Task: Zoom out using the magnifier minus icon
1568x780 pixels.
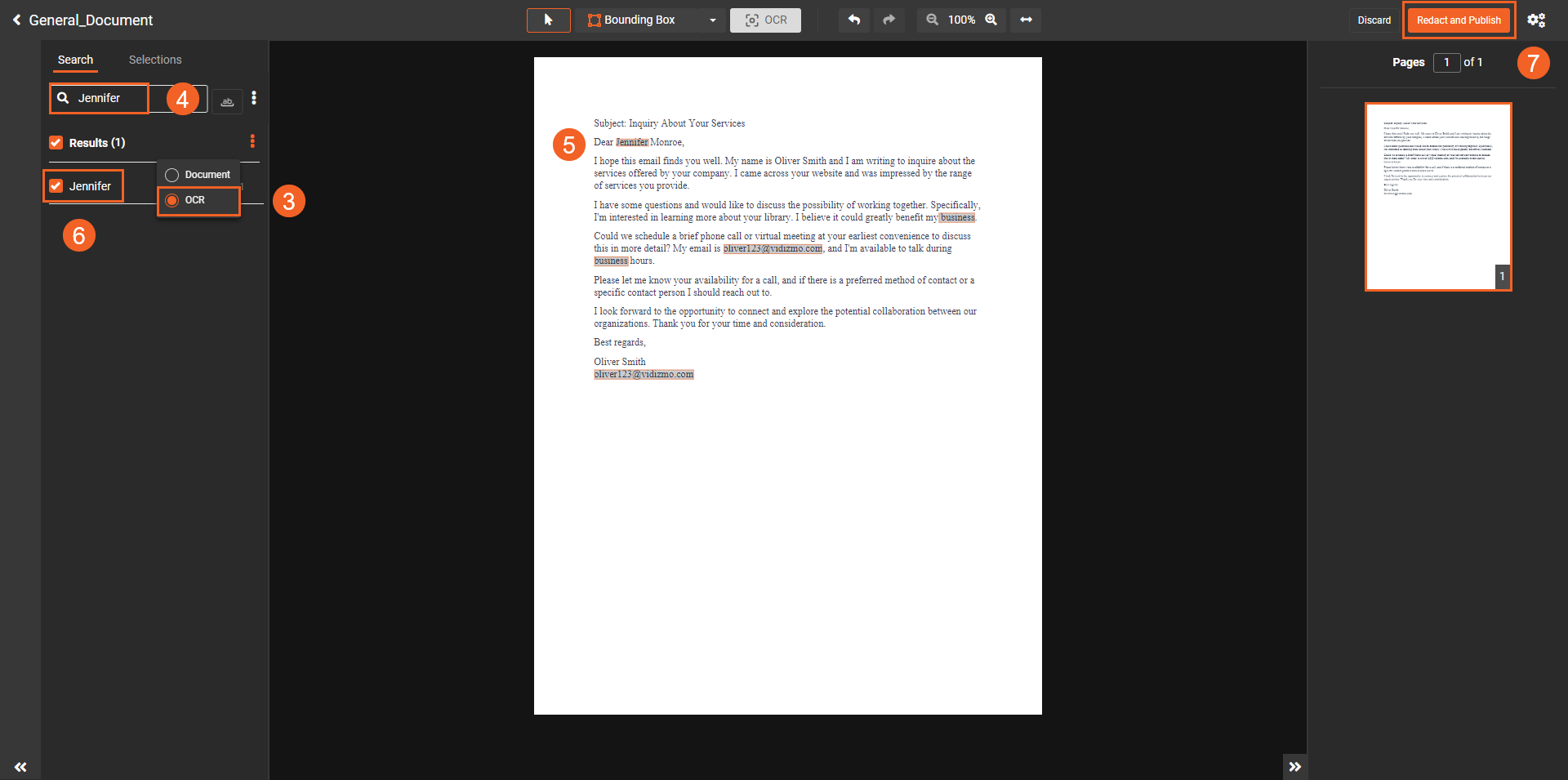Action: (932, 20)
